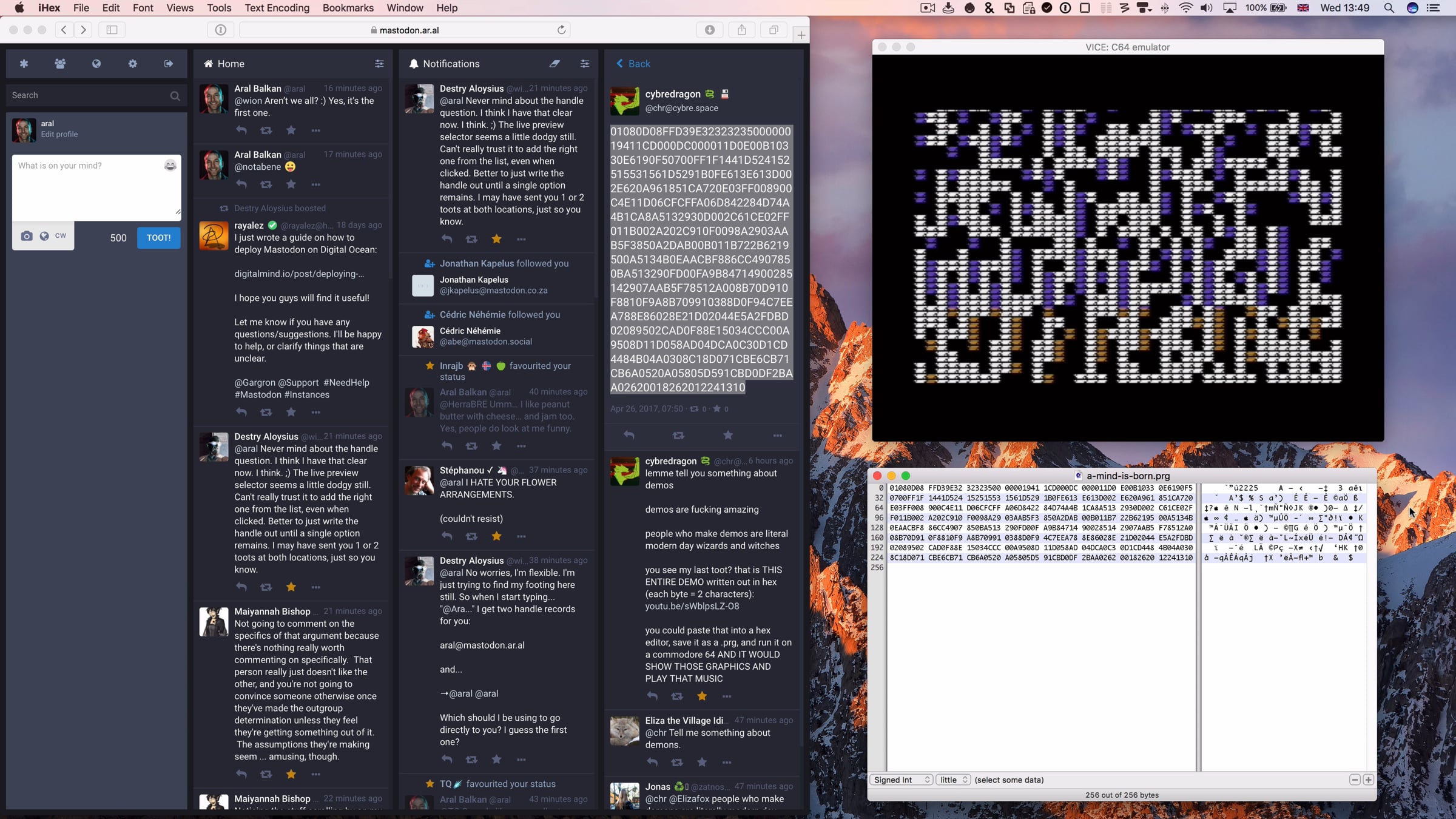Image resolution: width=1456 pixels, height=819 pixels.
Task: Click the TOOT! button
Action: [158, 238]
